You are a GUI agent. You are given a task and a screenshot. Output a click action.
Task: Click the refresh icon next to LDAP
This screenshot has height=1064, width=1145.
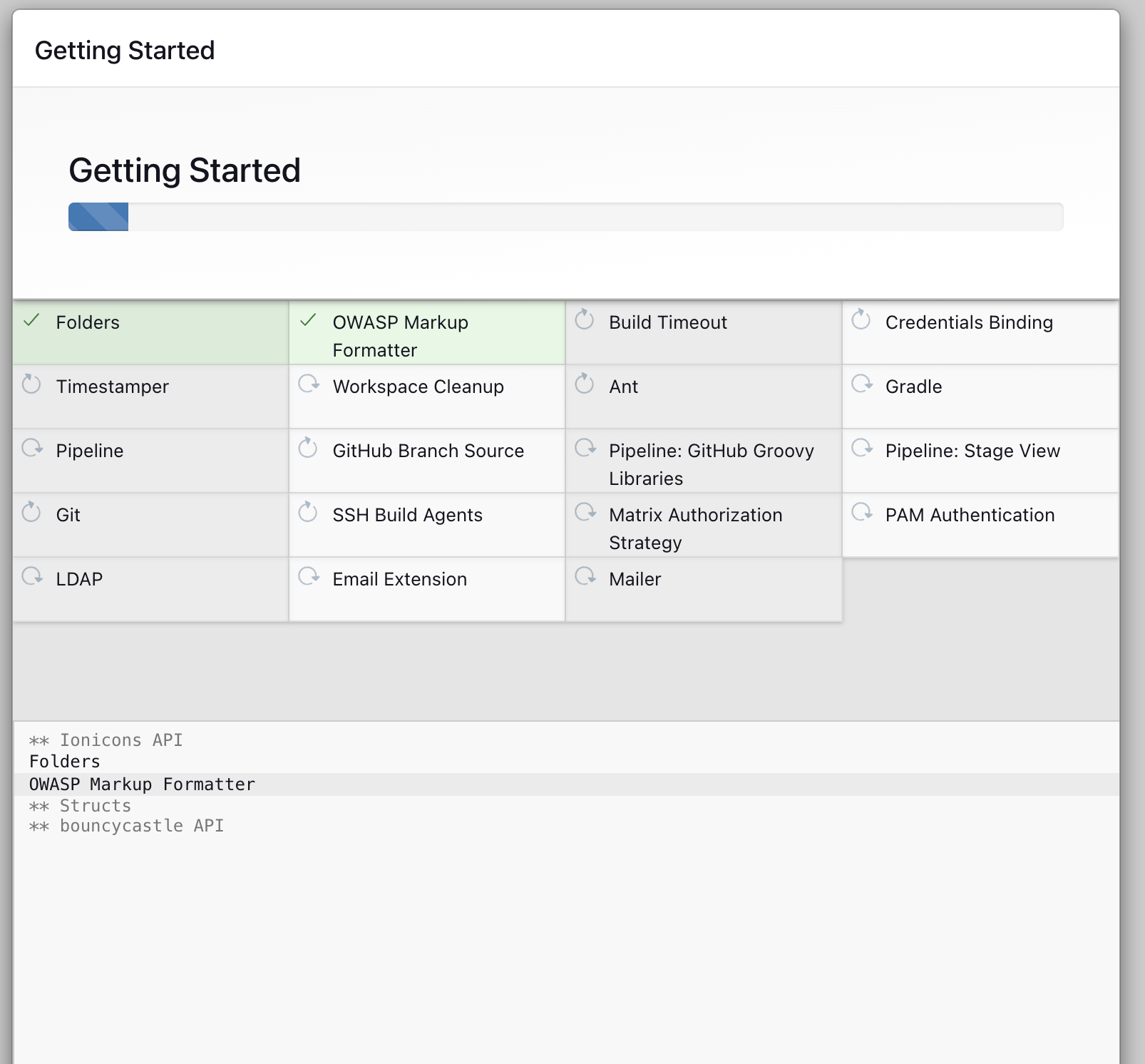pyautogui.click(x=32, y=577)
